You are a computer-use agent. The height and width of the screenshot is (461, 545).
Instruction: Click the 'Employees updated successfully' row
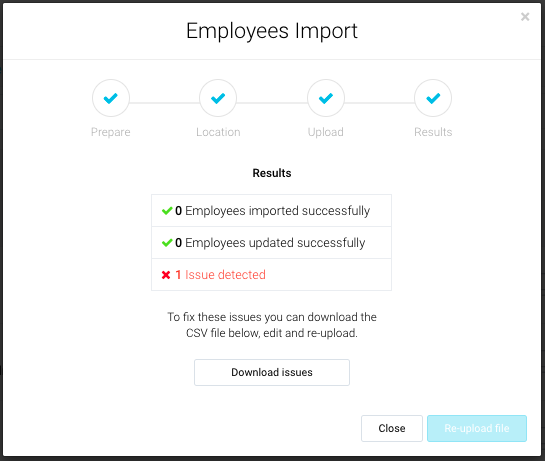pos(271,243)
